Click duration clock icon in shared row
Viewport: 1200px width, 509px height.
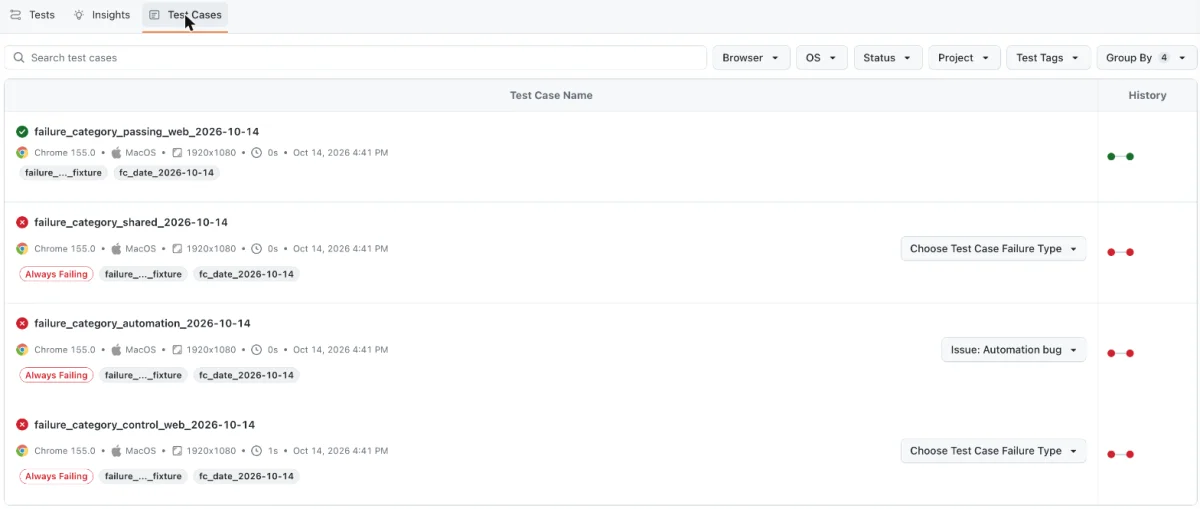tap(257, 249)
